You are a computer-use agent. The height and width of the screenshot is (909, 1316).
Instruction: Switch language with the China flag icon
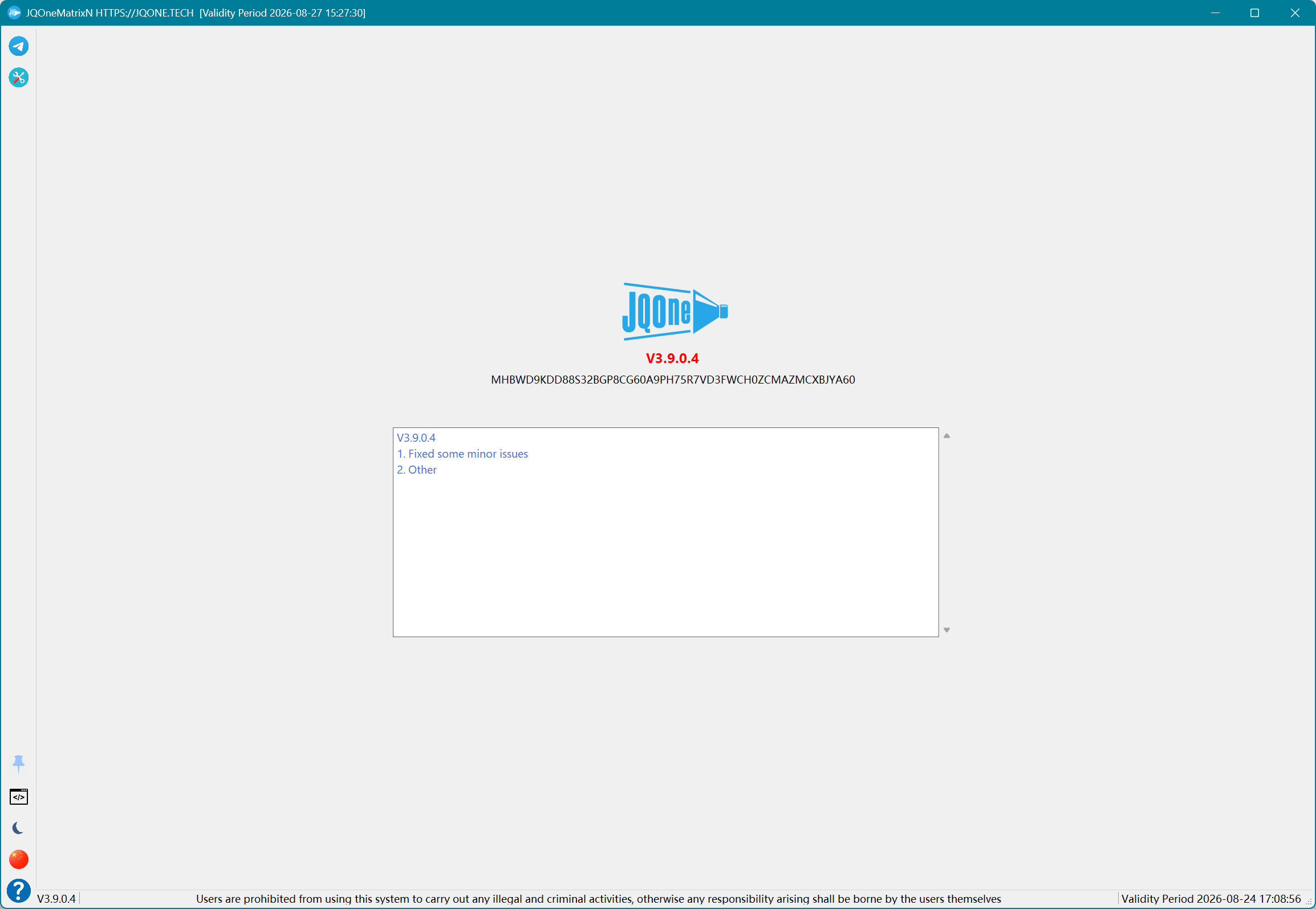pyautogui.click(x=19, y=859)
